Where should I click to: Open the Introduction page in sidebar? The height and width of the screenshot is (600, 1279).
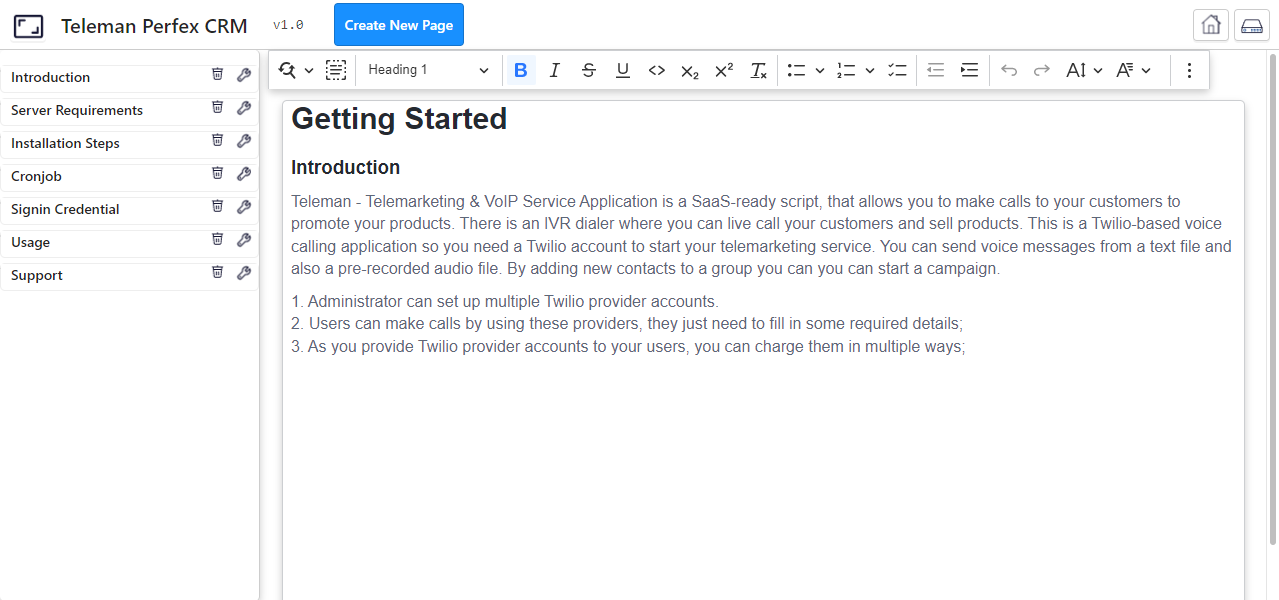pos(50,77)
